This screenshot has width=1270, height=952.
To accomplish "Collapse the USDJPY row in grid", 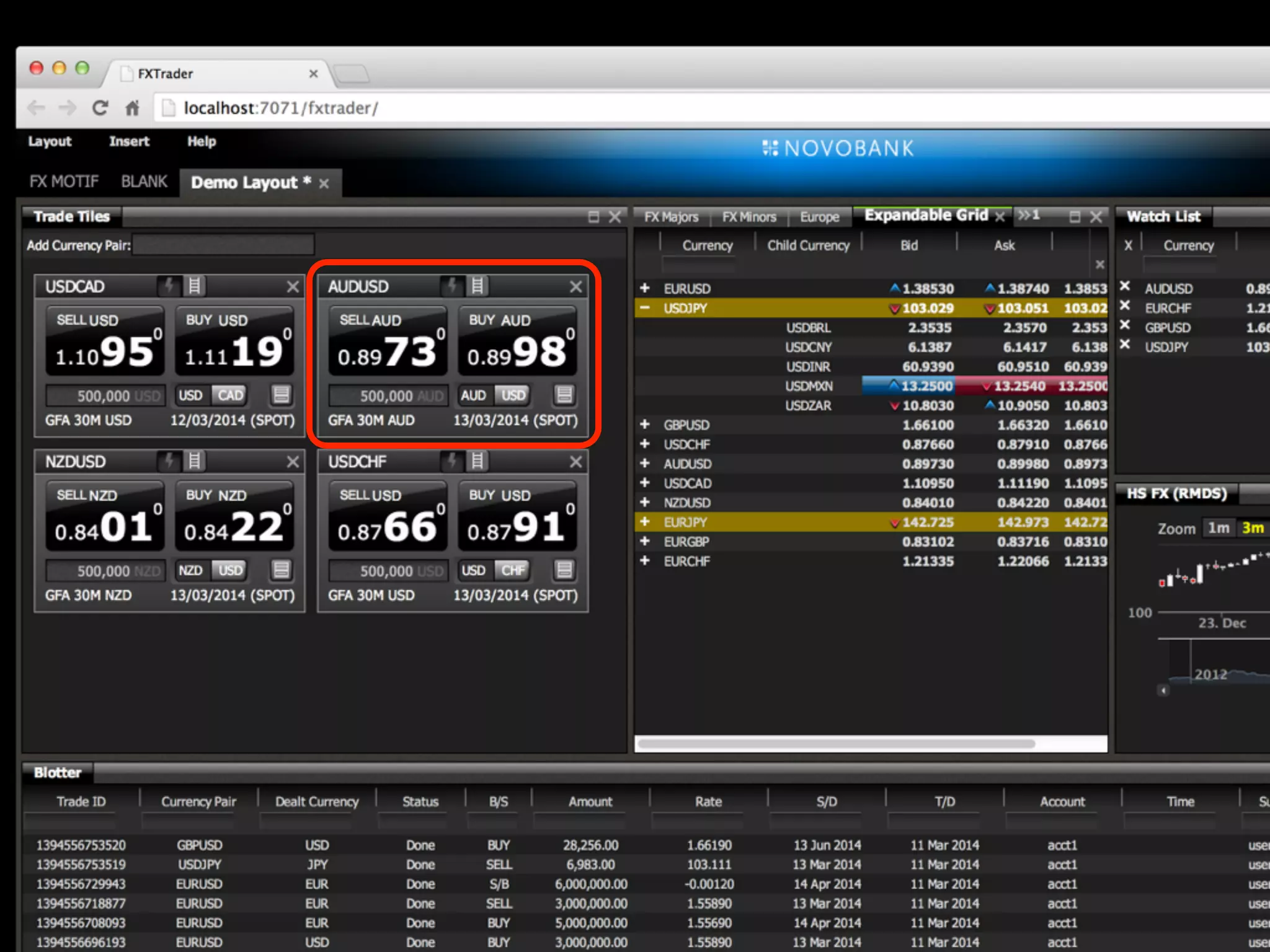I will [x=645, y=308].
